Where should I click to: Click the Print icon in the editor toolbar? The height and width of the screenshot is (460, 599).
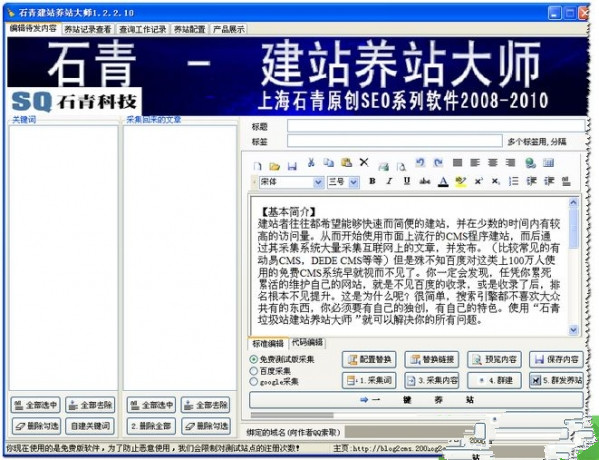(383, 166)
